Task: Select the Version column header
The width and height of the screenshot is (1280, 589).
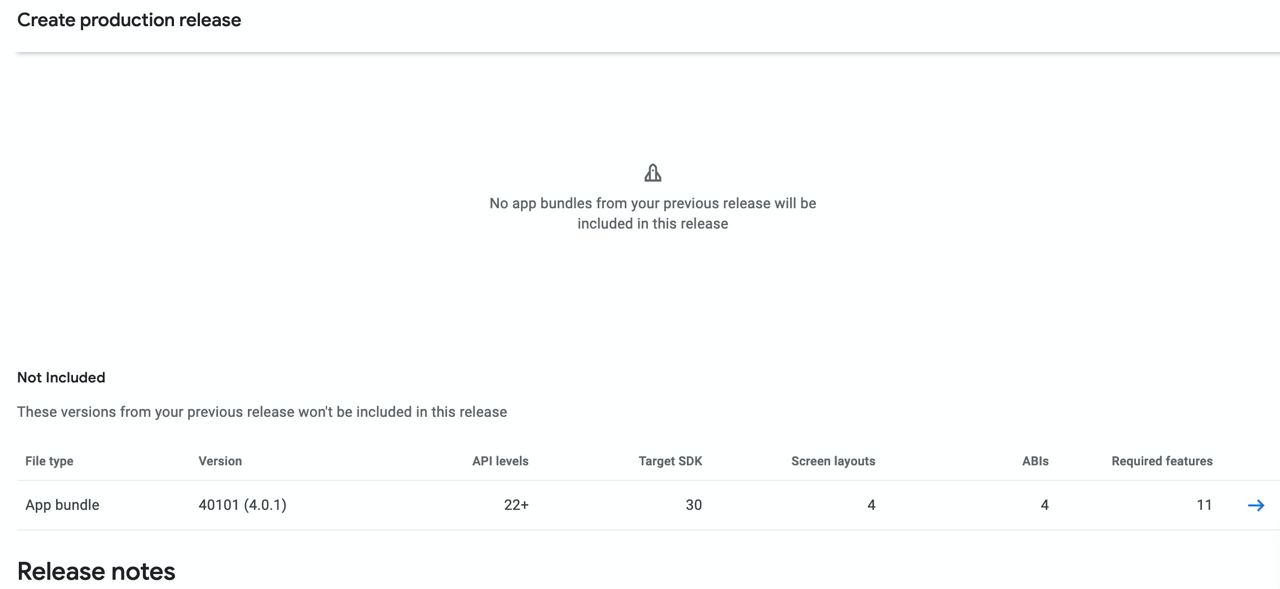Action: pyautogui.click(x=220, y=461)
